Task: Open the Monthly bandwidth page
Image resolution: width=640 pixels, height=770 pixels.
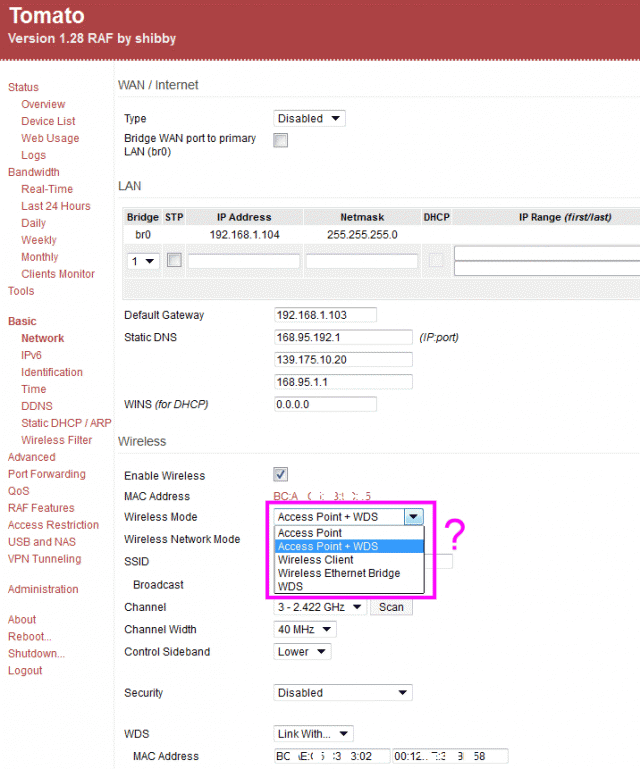Action: pos(40,257)
